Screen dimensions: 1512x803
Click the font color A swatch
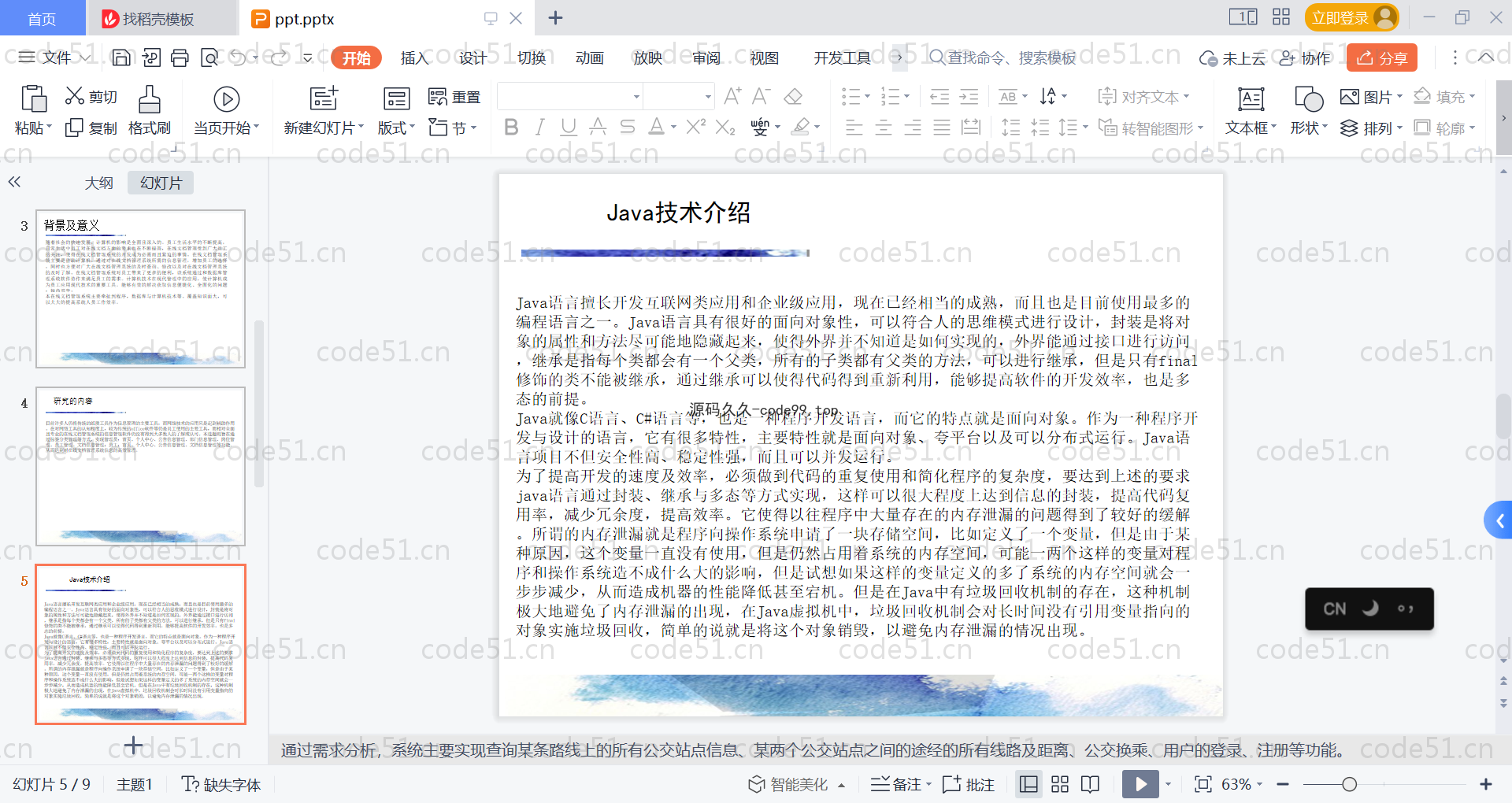coord(656,127)
